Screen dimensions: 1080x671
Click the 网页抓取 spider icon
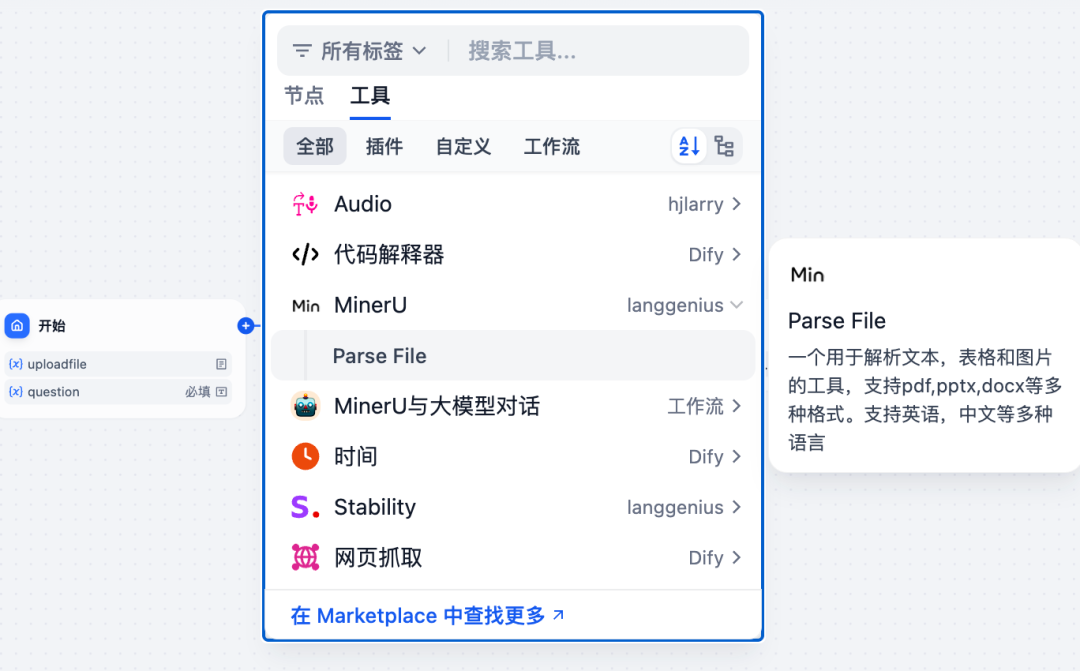point(307,558)
